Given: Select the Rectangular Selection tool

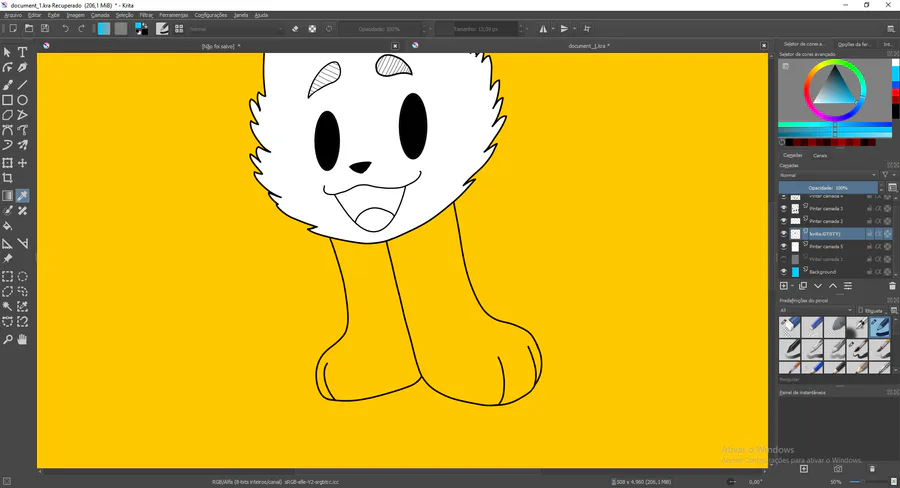Looking at the screenshot, I should click(x=7, y=276).
